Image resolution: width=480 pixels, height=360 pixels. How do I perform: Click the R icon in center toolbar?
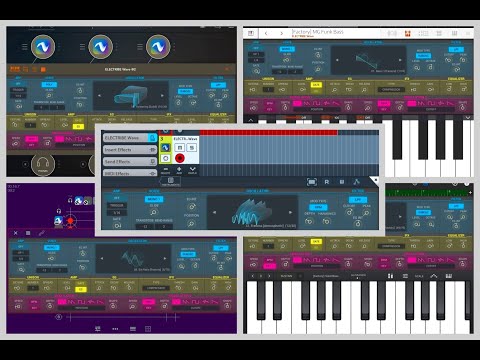[x=327, y=182]
